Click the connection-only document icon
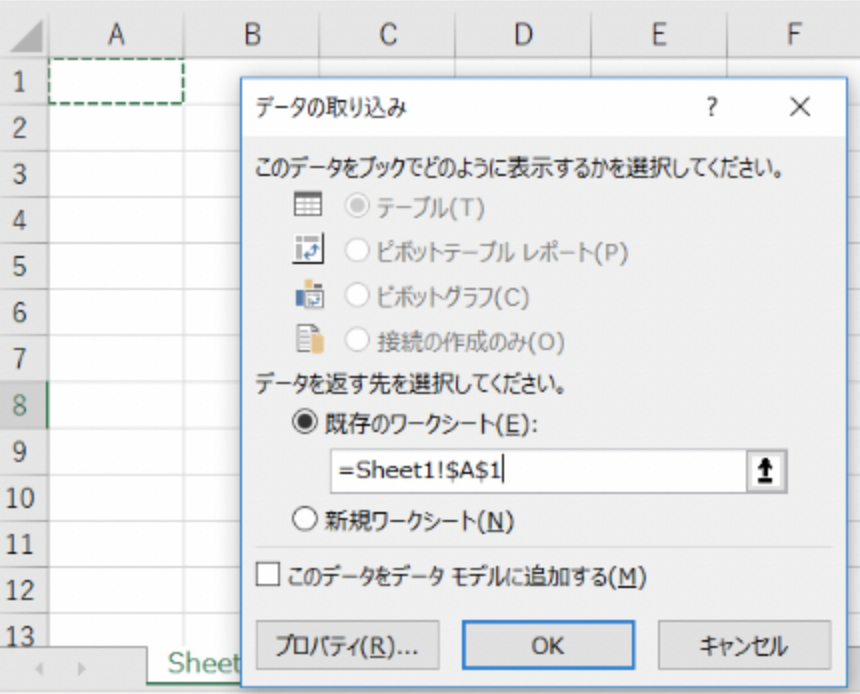This screenshot has height=694, width=860. (x=307, y=340)
